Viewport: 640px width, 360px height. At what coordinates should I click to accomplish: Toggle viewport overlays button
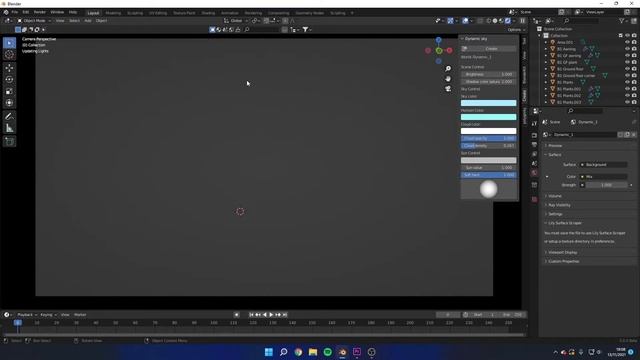(x=465, y=20)
